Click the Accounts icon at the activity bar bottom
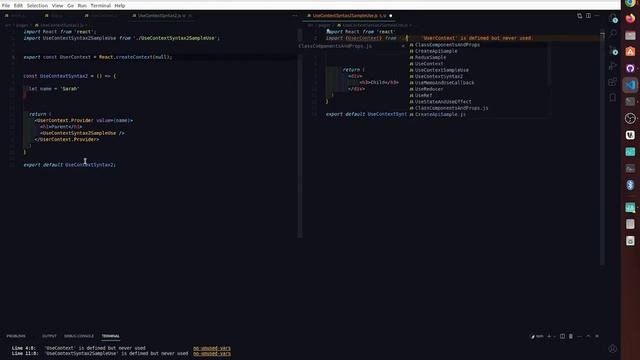640x360 pixels. [613, 349]
